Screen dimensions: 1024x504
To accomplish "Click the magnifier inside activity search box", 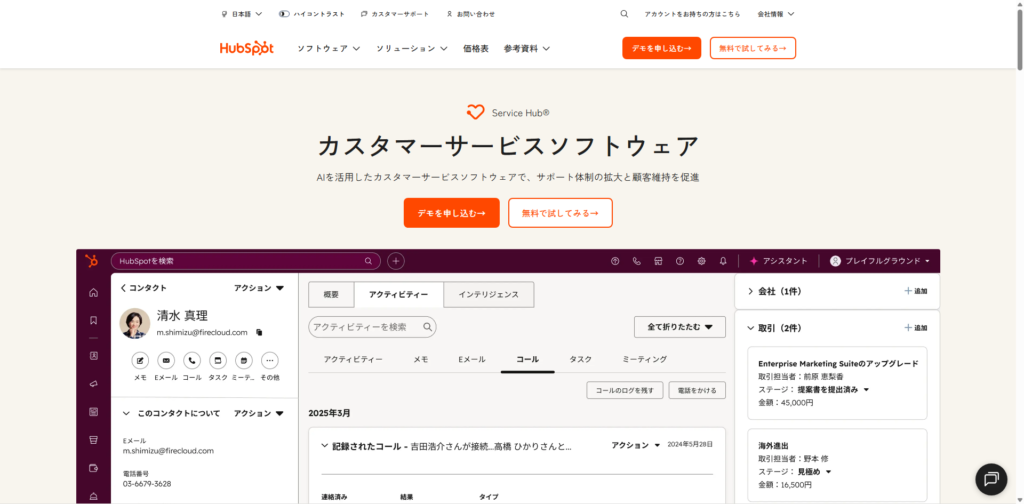I will click(428, 327).
